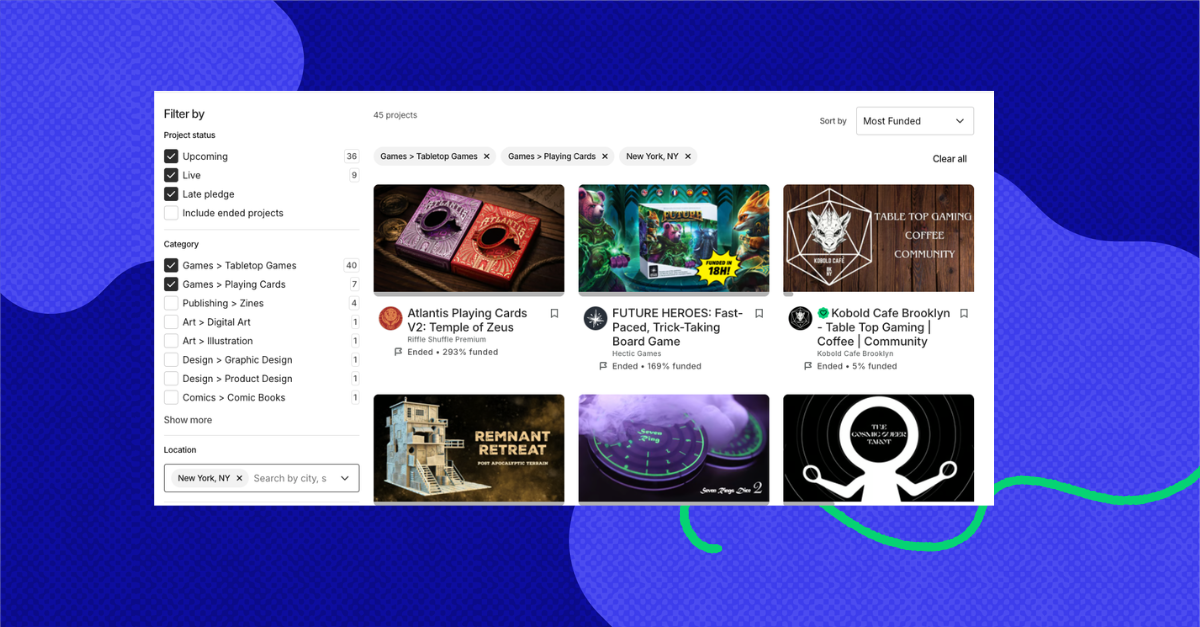Screen dimensions: 1200x627
Task: Open the Most Funded sort dropdown
Action: click(x=914, y=121)
